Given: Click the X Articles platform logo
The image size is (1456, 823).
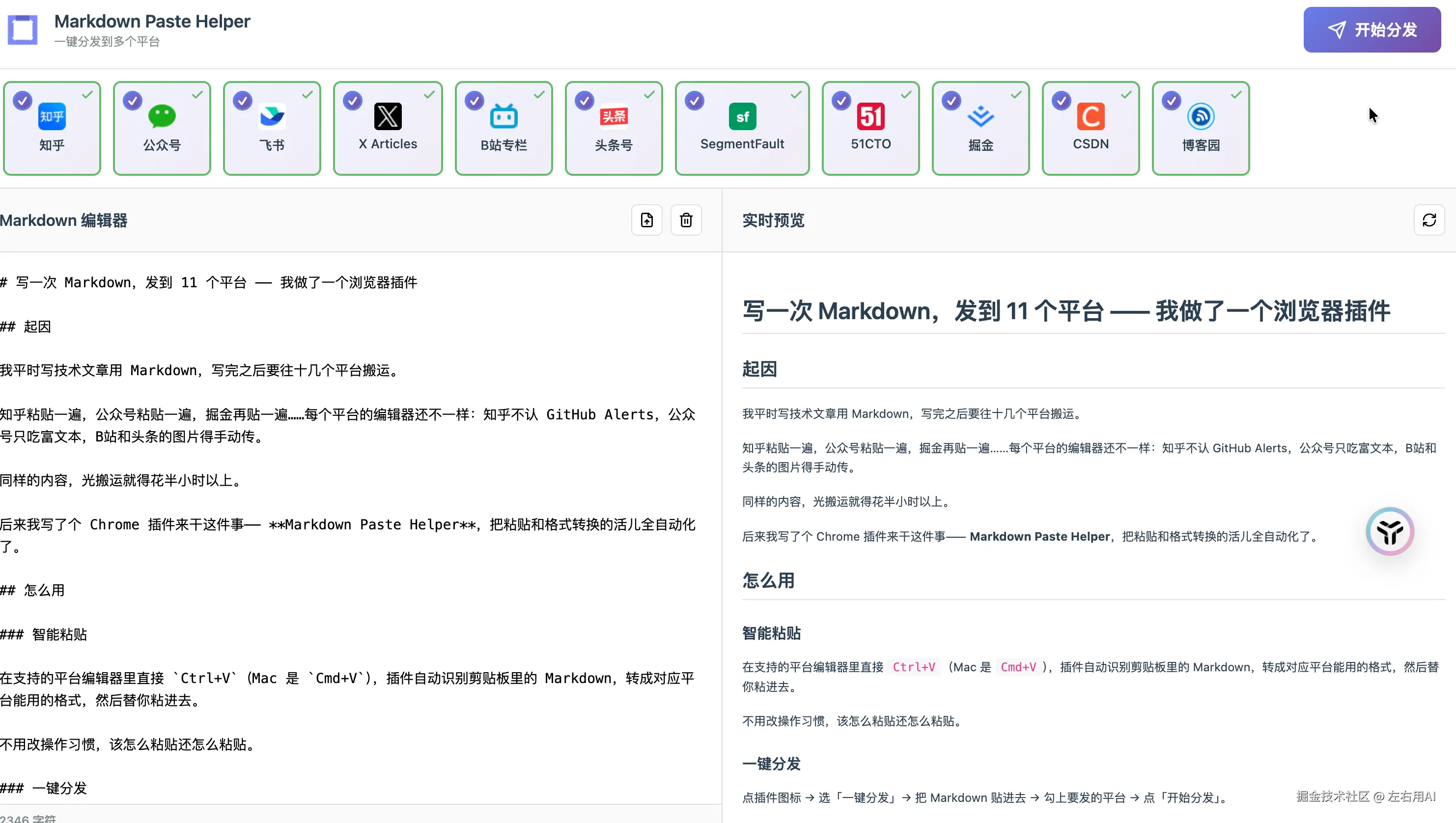Looking at the screenshot, I should point(388,116).
